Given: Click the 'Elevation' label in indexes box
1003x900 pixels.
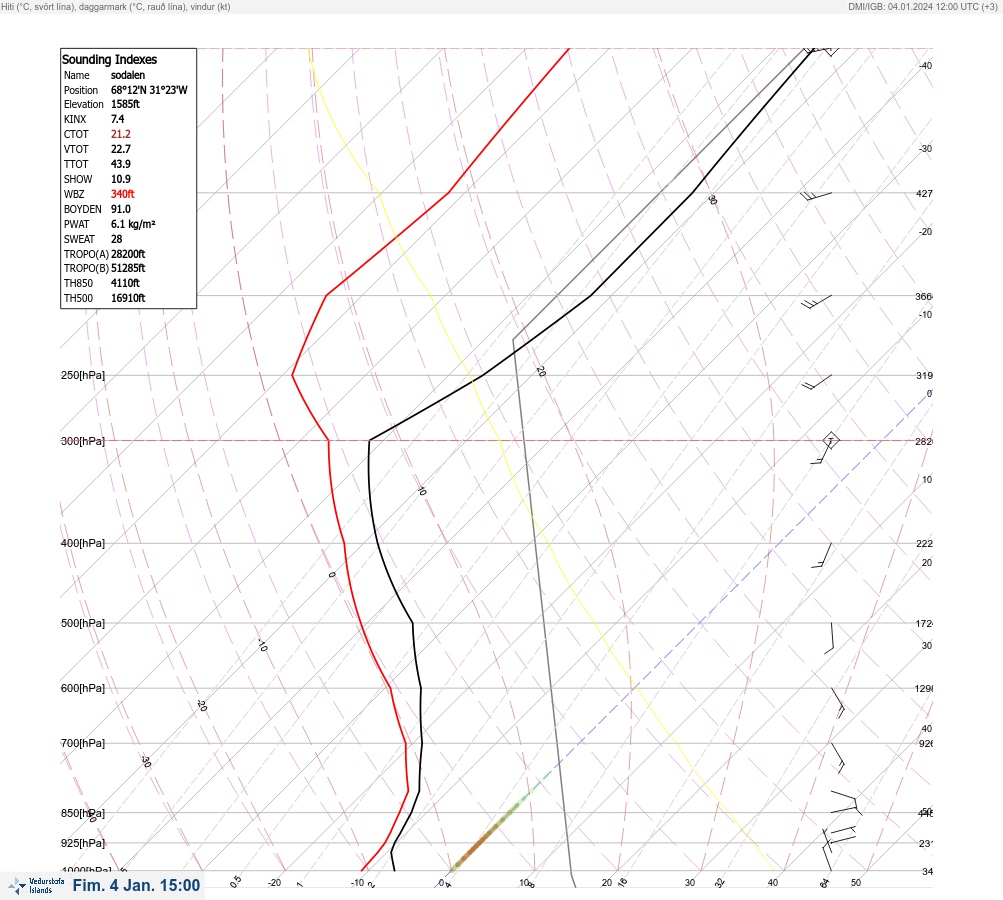Looking at the screenshot, I should 83,104.
